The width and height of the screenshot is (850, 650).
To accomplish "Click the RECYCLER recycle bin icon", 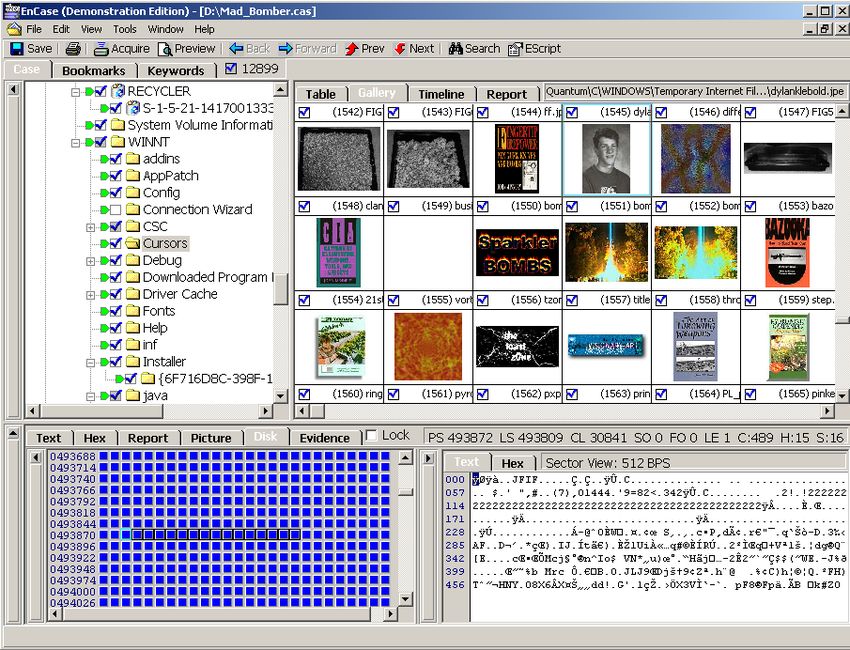I will click(x=118, y=91).
